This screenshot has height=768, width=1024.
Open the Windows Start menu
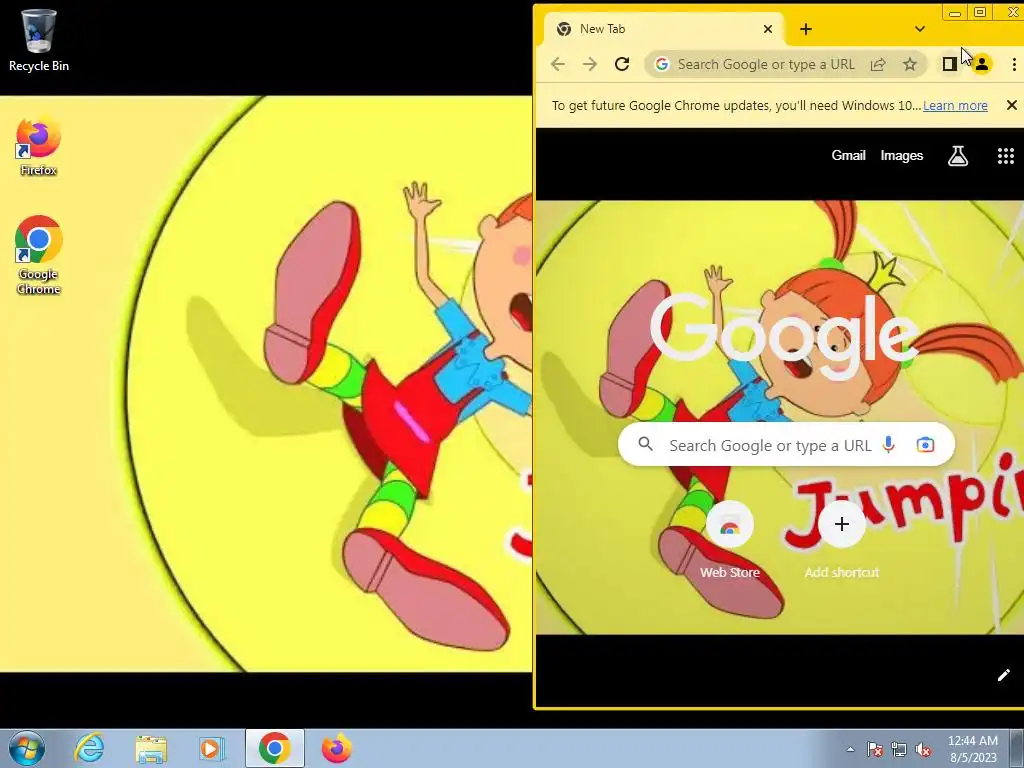tap(26, 748)
